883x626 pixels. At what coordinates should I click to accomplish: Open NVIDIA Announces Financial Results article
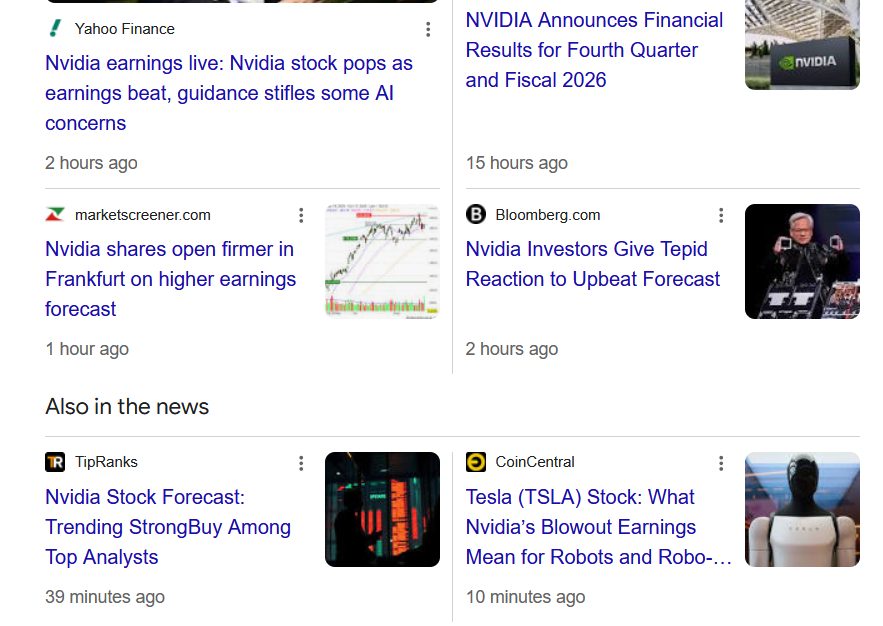(594, 50)
